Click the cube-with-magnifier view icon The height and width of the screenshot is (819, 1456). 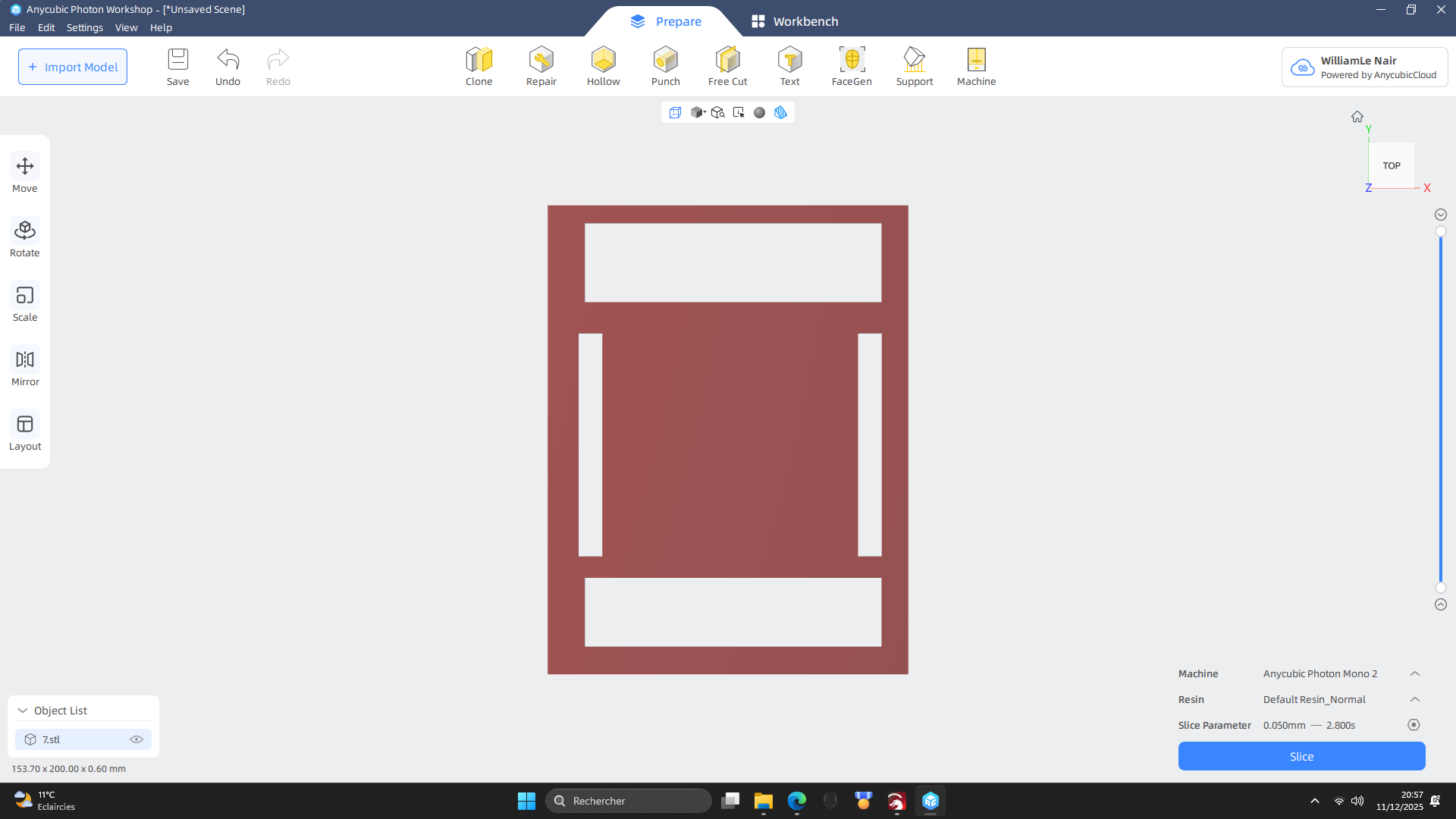point(717,113)
